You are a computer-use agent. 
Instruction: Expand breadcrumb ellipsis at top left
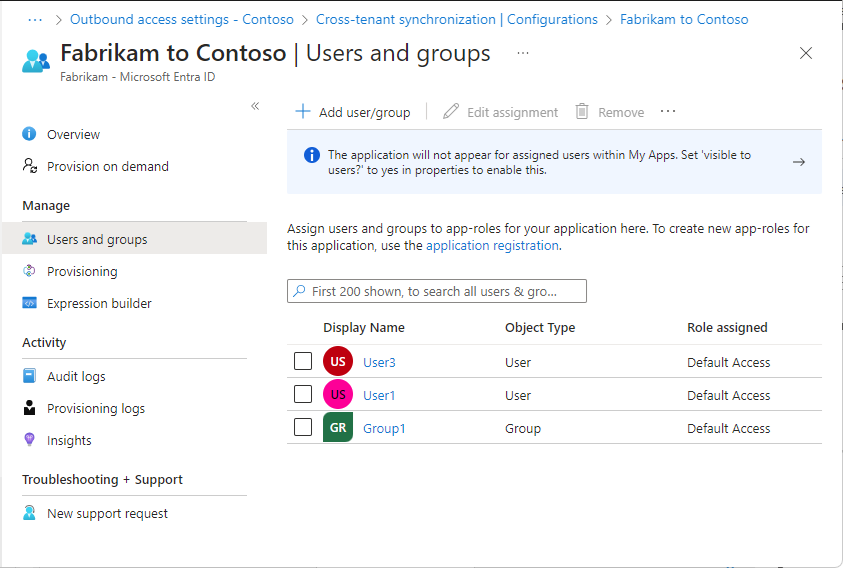pos(35,19)
